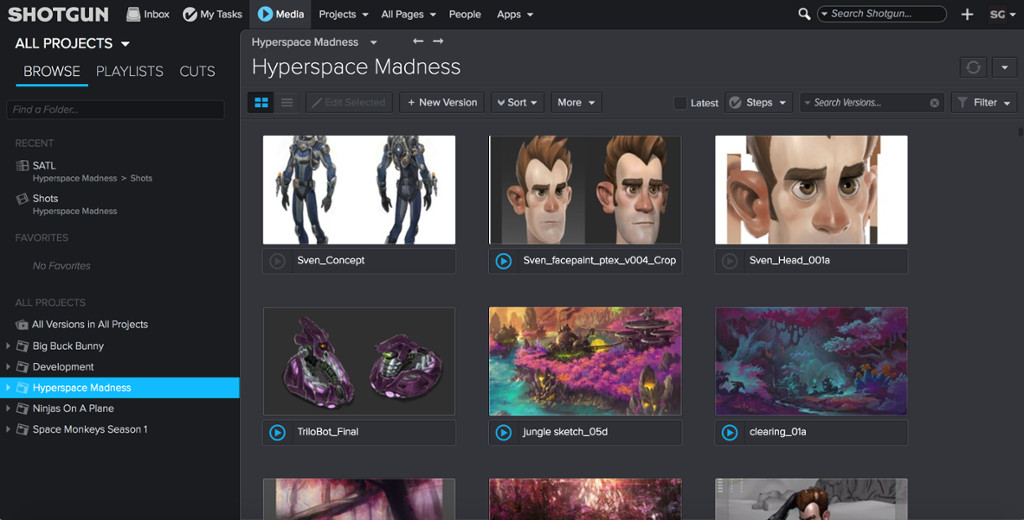Play the clearing_01a version

tap(729, 432)
